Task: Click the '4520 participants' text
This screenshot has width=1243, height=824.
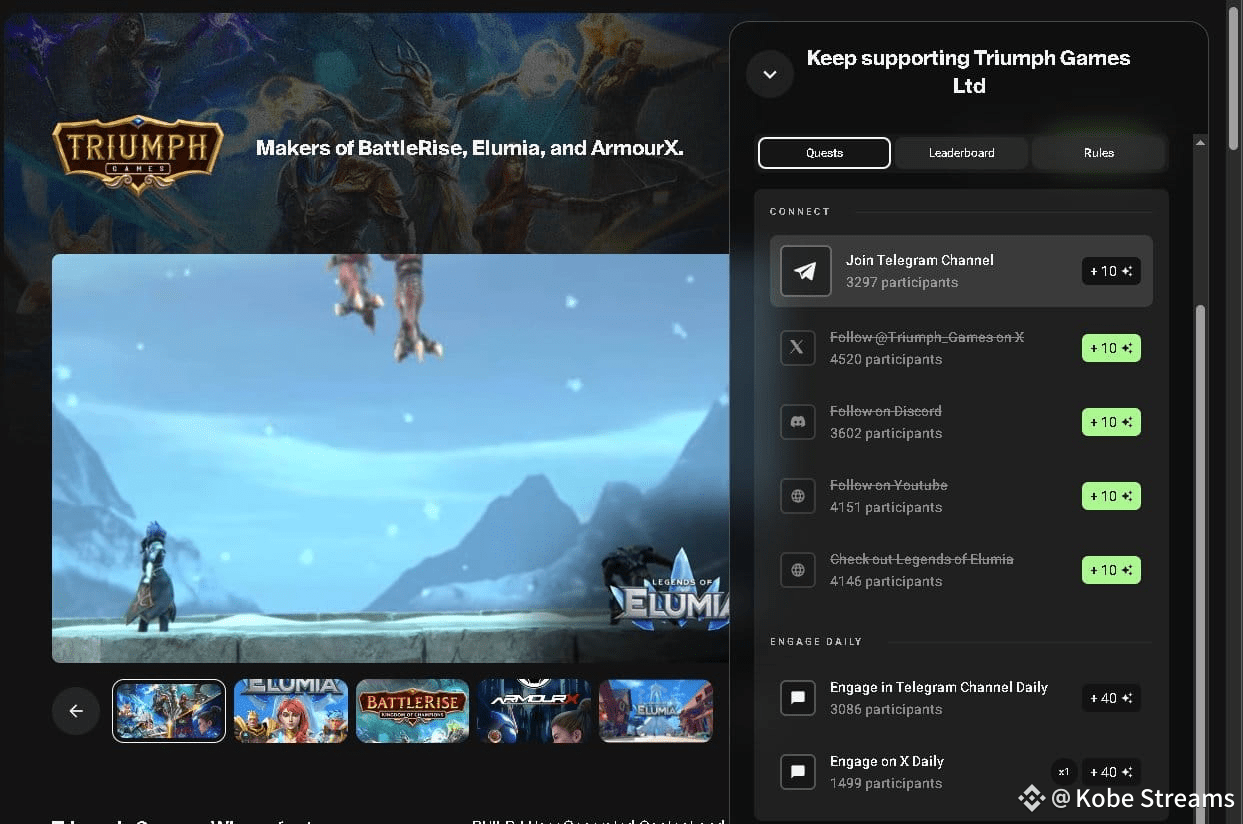Action: 886,359
